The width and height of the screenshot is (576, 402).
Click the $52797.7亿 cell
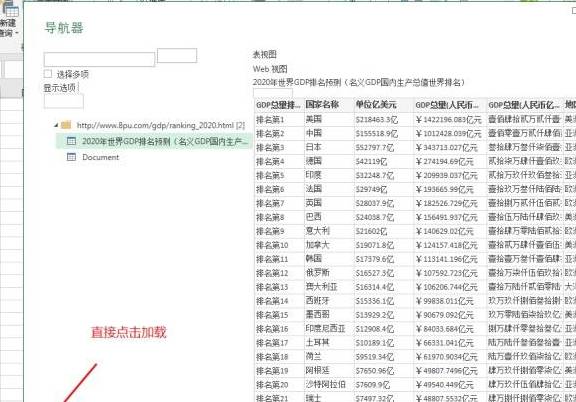[384, 147]
